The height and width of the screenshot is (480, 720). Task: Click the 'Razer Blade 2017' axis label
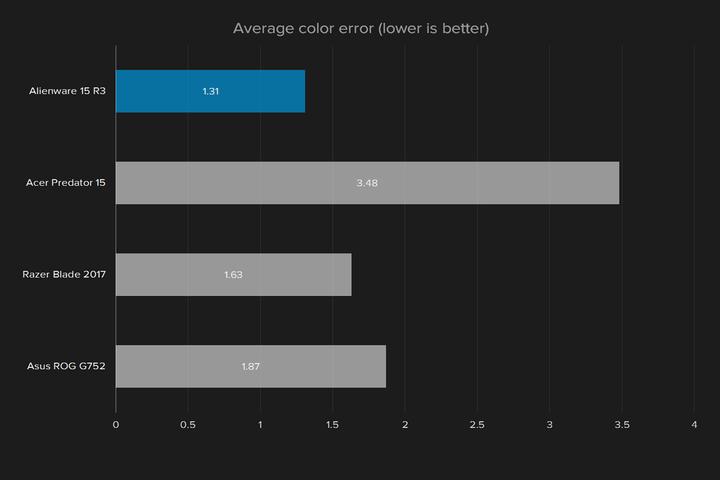click(64, 274)
